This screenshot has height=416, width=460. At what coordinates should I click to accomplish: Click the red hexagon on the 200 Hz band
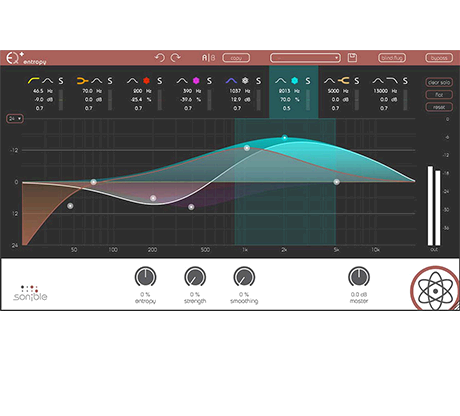[x=146, y=80]
